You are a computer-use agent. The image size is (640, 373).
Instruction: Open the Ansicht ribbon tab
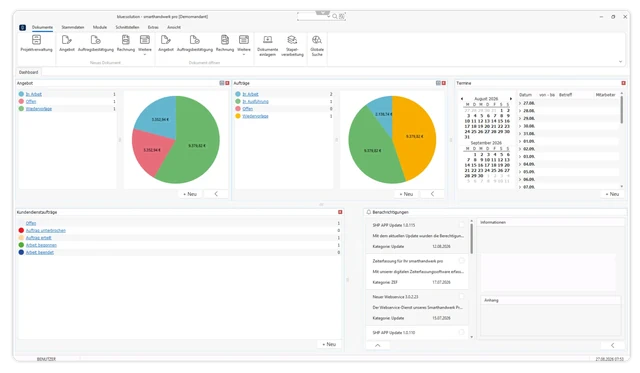tap(174, 27)
